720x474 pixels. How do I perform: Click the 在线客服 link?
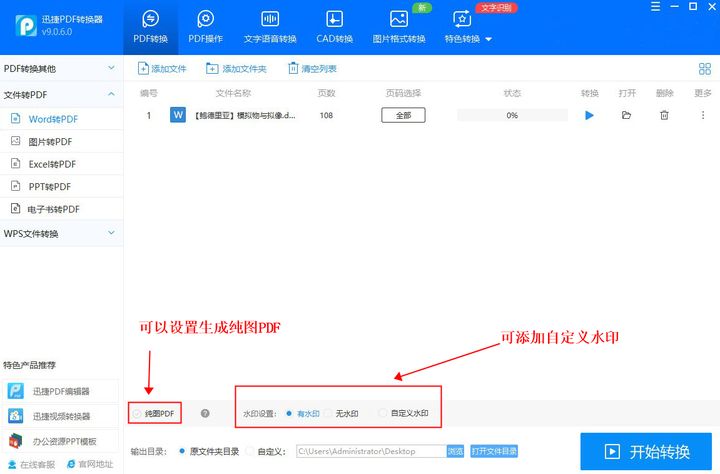click(x=31, y=464)
